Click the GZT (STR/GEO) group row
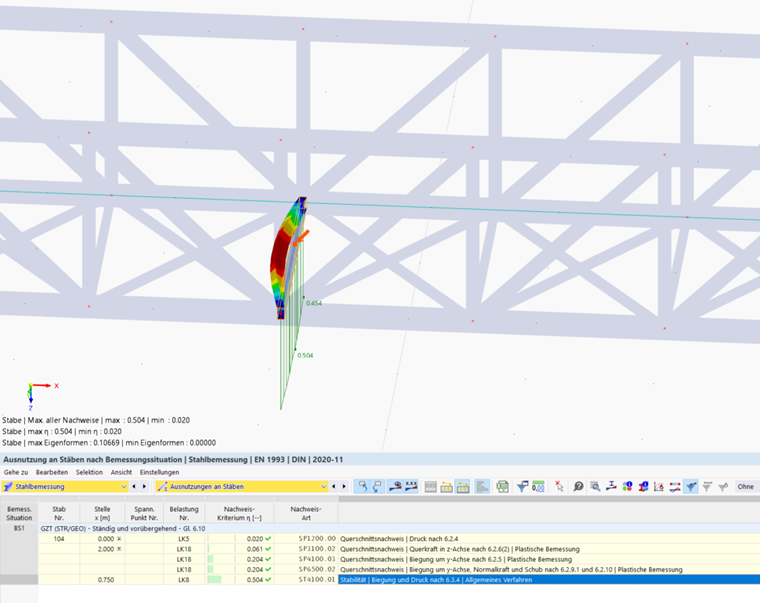Screen dimensions: 760x603 pos(399,528)
